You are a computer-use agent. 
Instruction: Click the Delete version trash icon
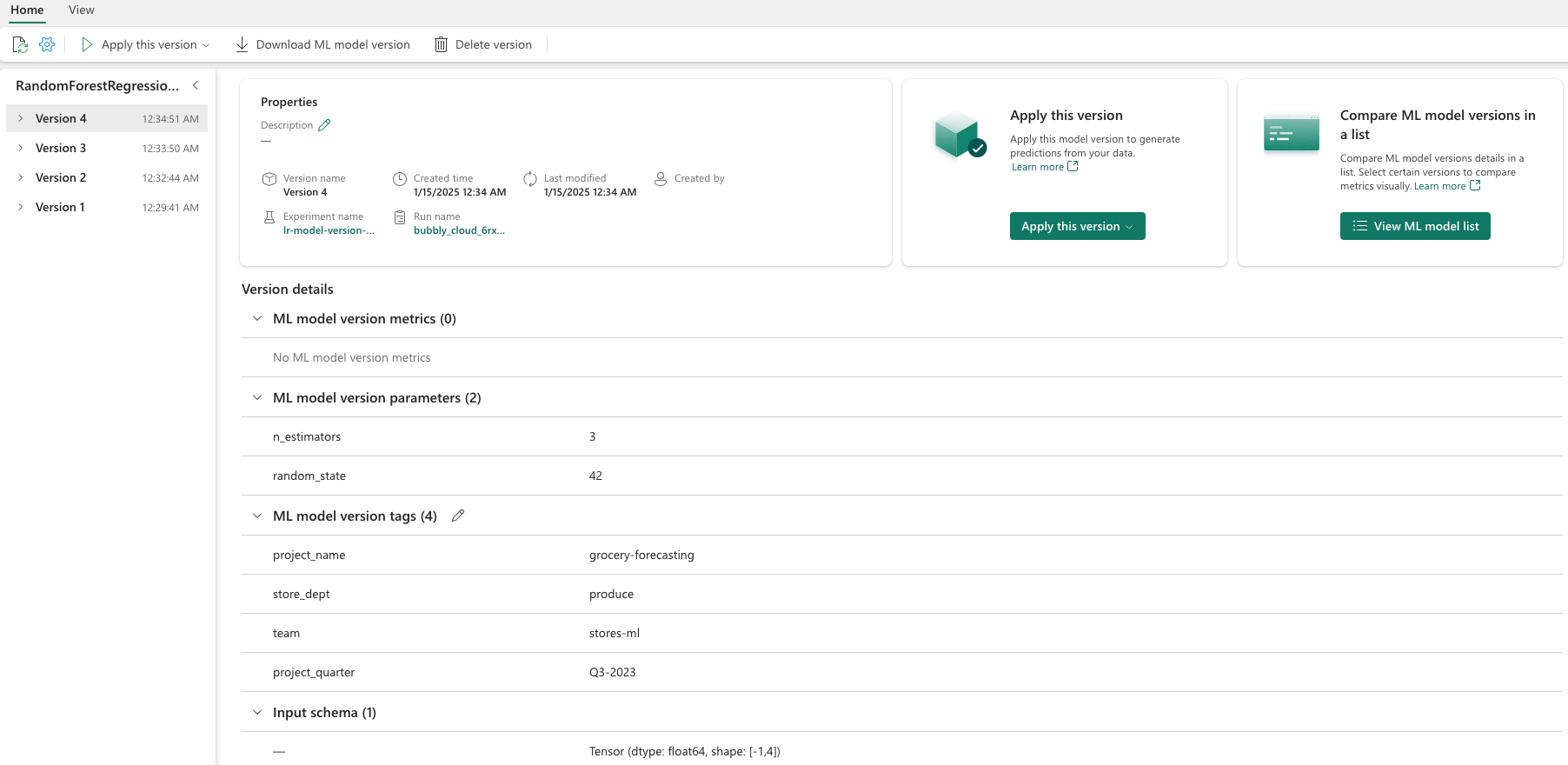[x=442, y=44]
